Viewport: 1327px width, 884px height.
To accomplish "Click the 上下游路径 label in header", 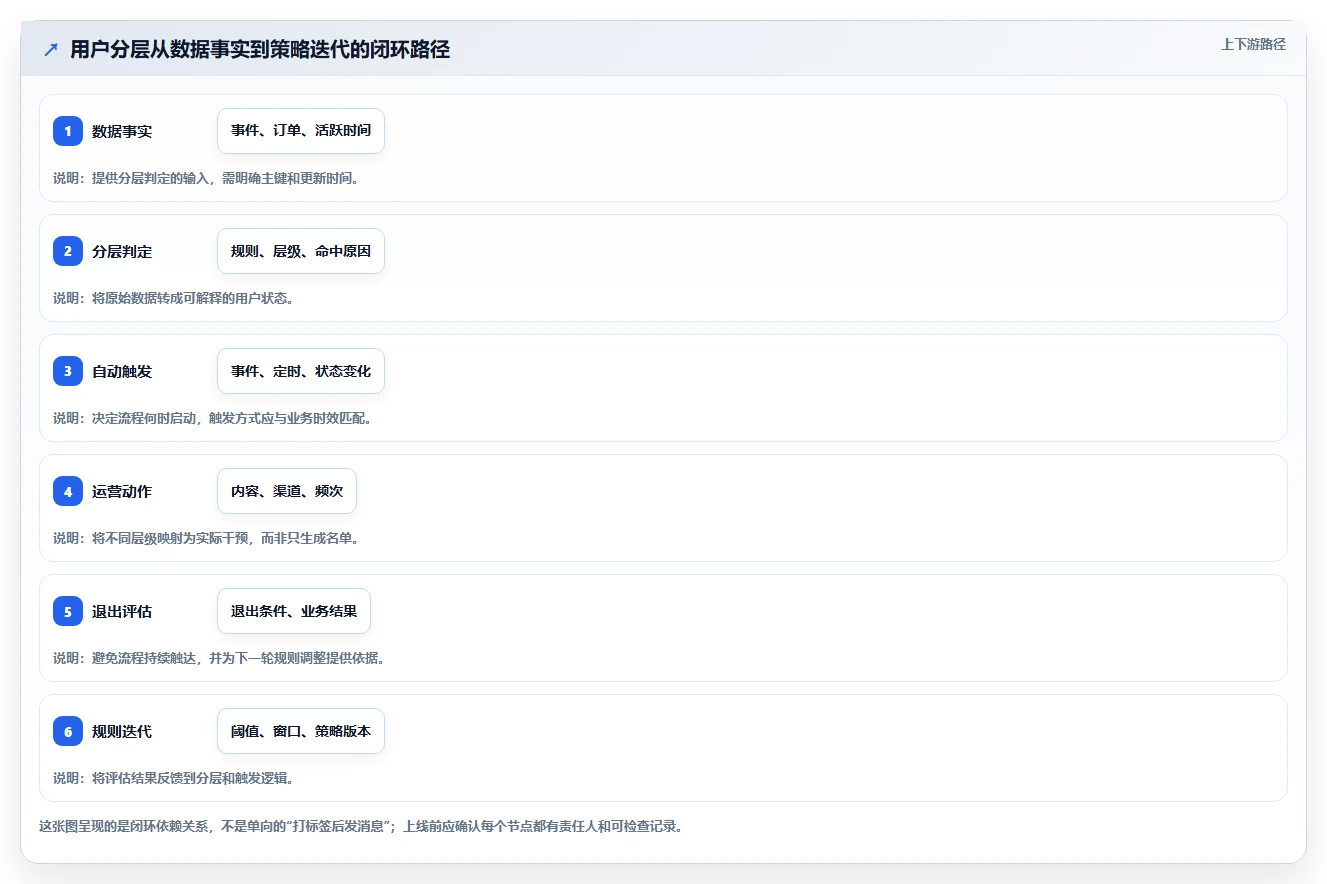I will click(1253, 44).
